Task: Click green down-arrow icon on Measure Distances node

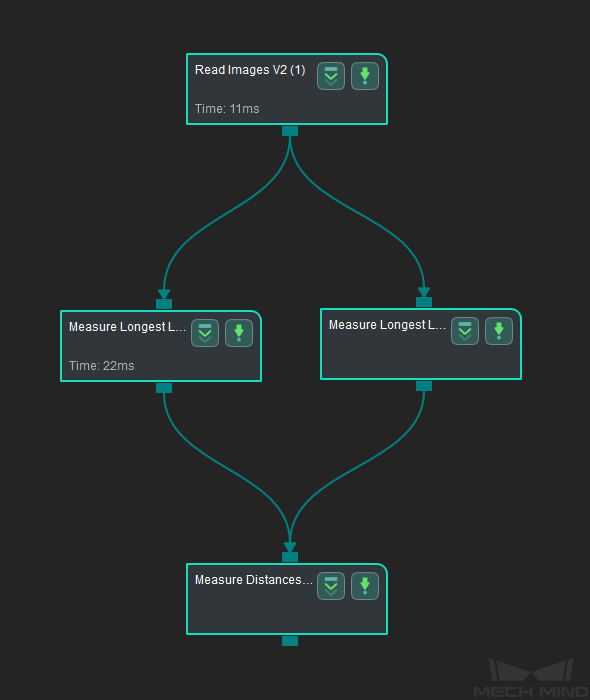Action: pyautogui.click(x=365, y=586)
